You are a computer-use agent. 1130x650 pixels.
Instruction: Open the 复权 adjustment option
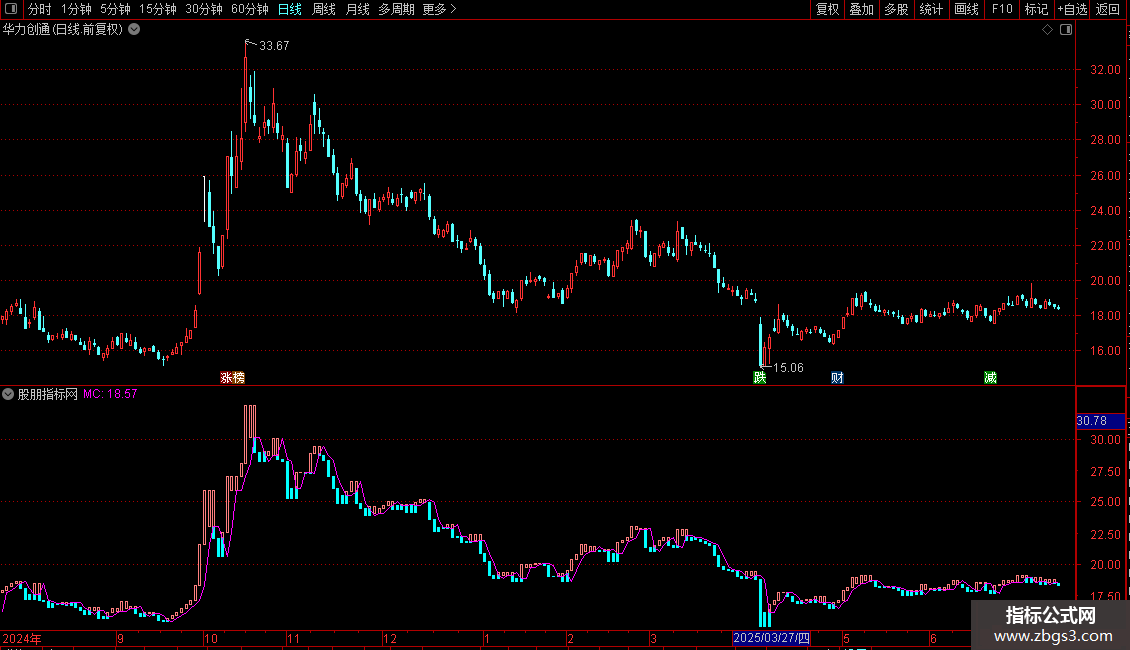tap(827, 9)
